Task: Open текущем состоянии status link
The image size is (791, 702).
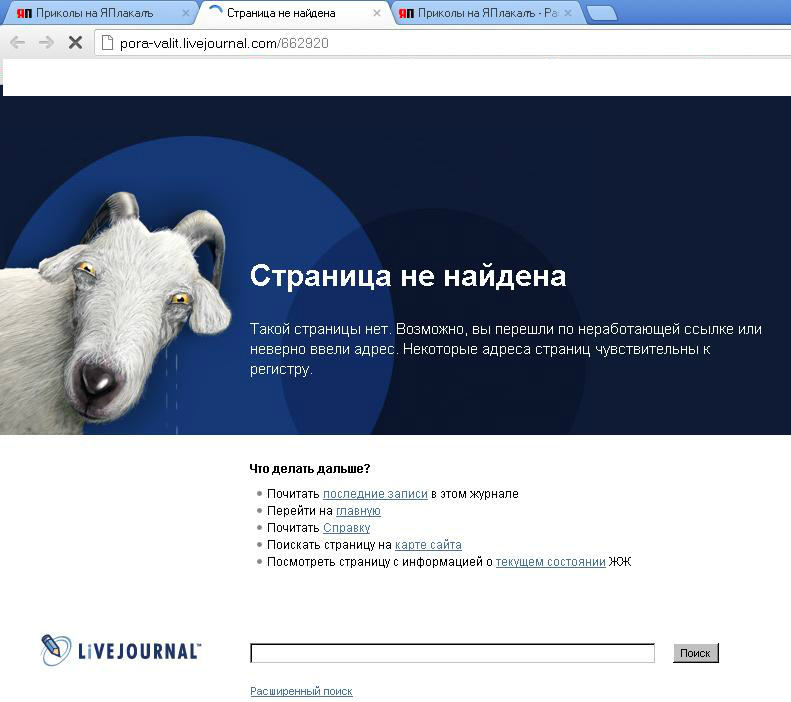Action: (x=550, y=562)
